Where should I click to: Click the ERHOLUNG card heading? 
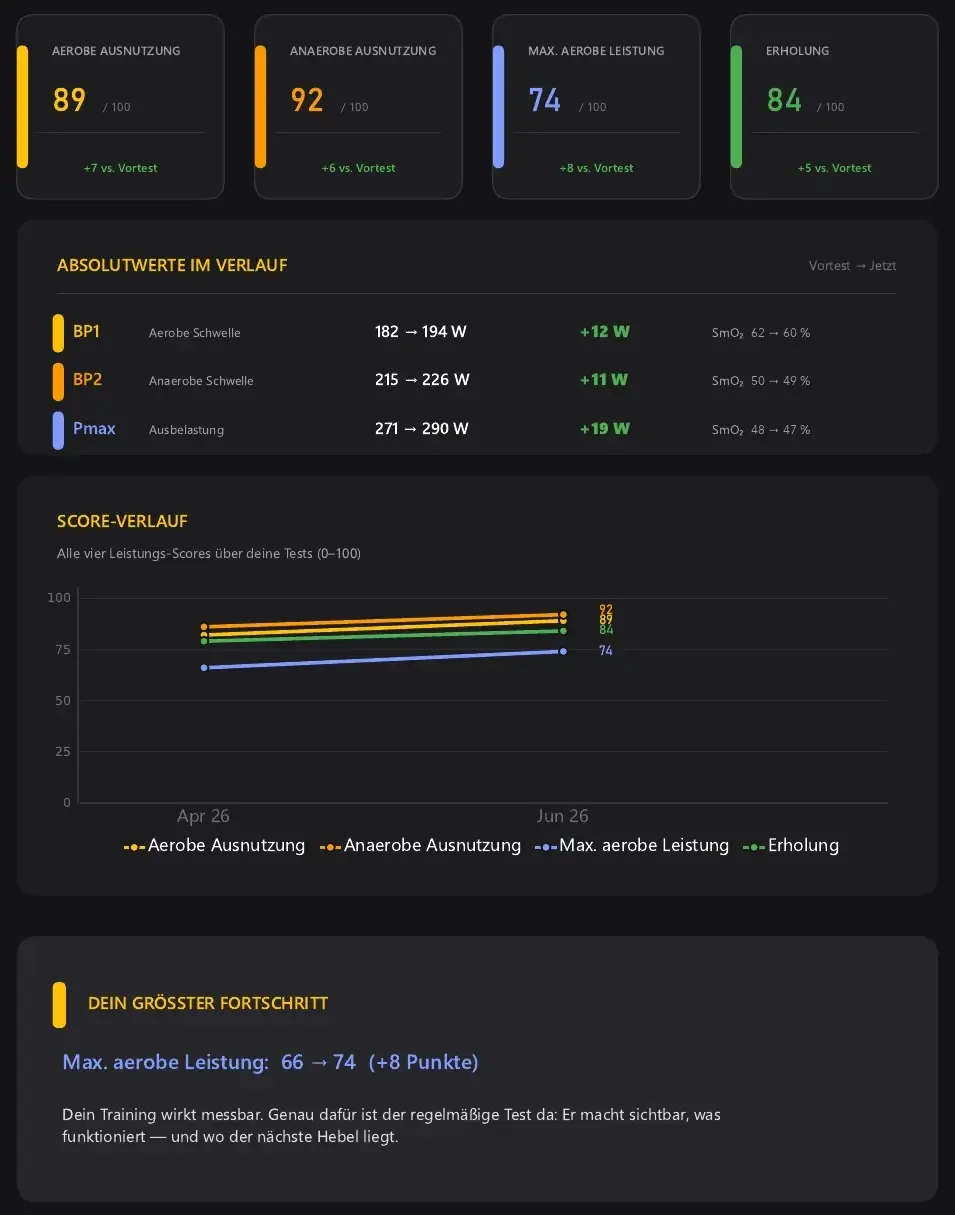point(797,51)
